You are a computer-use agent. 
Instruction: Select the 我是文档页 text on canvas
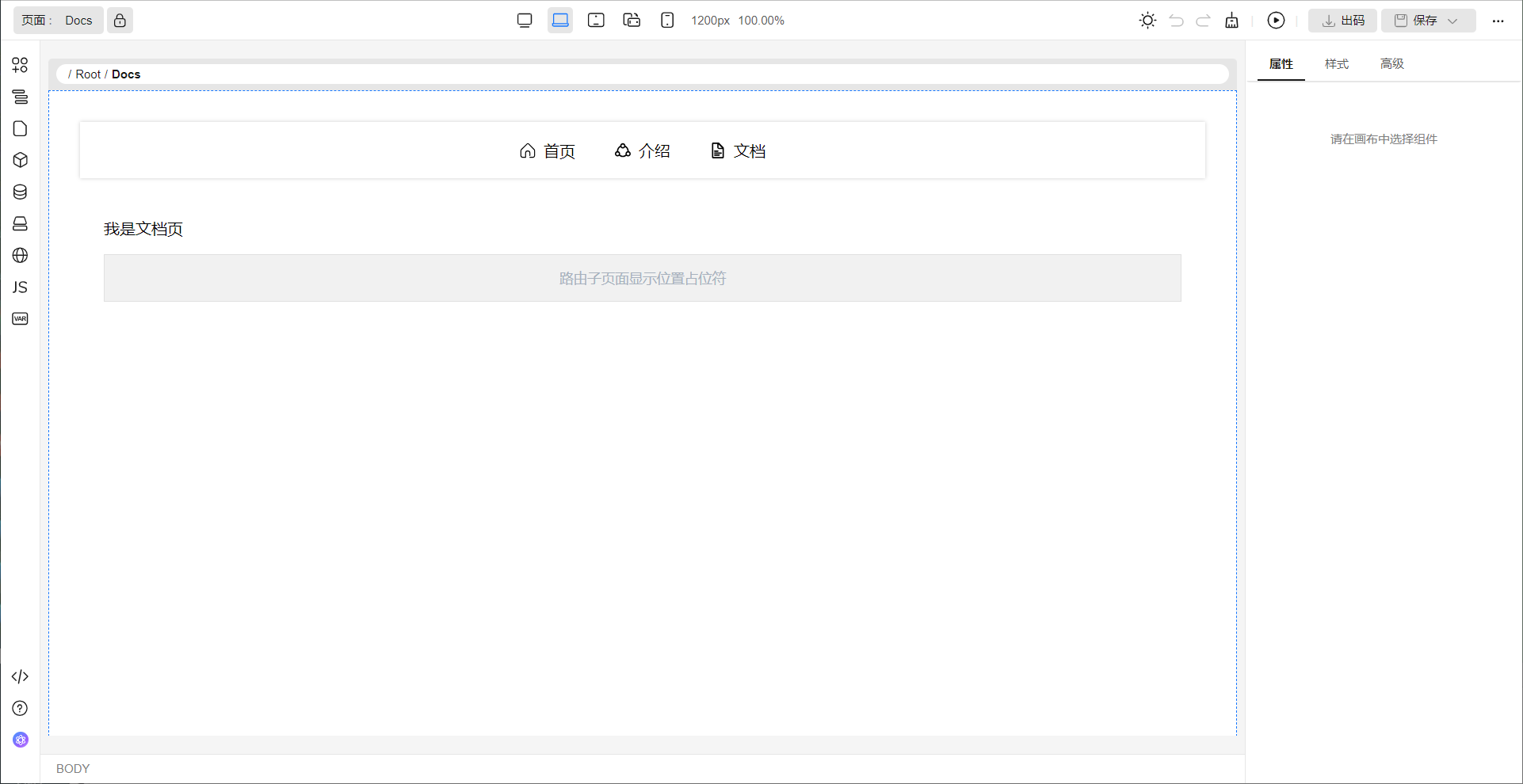coord(143,229)
